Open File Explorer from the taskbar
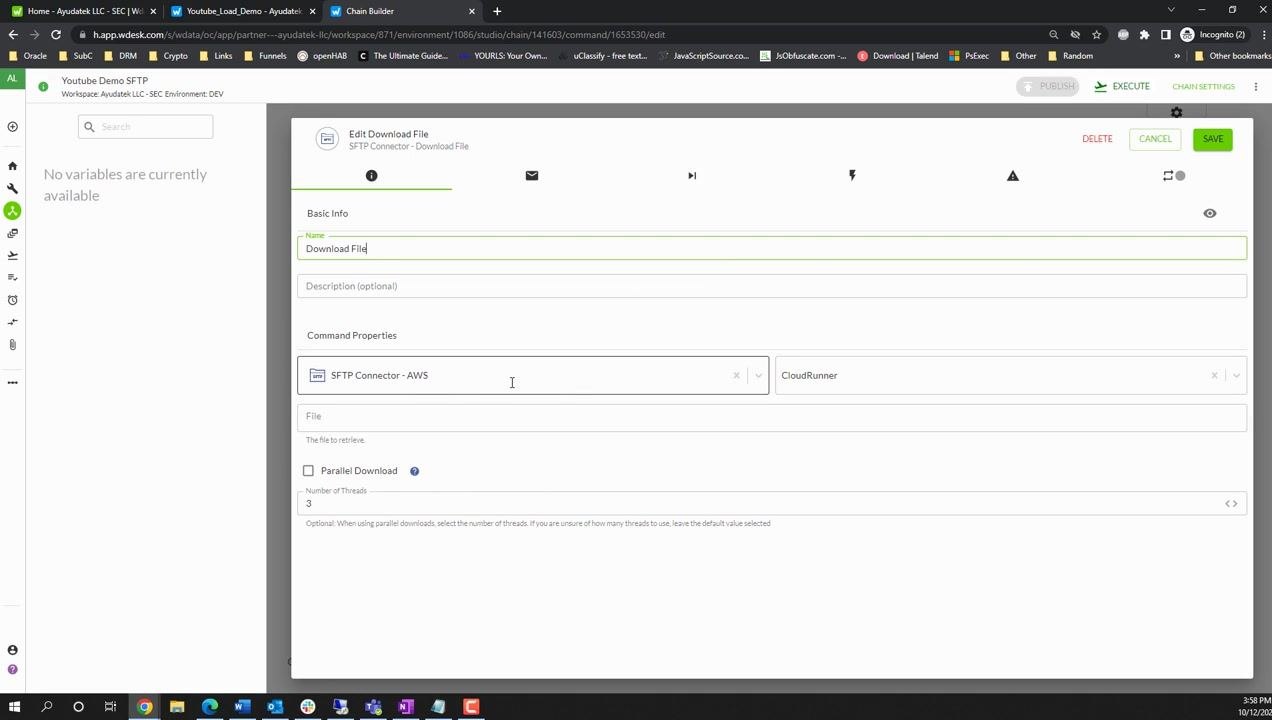This screenshot has height=720, width=1272. (x=177, y=707)
